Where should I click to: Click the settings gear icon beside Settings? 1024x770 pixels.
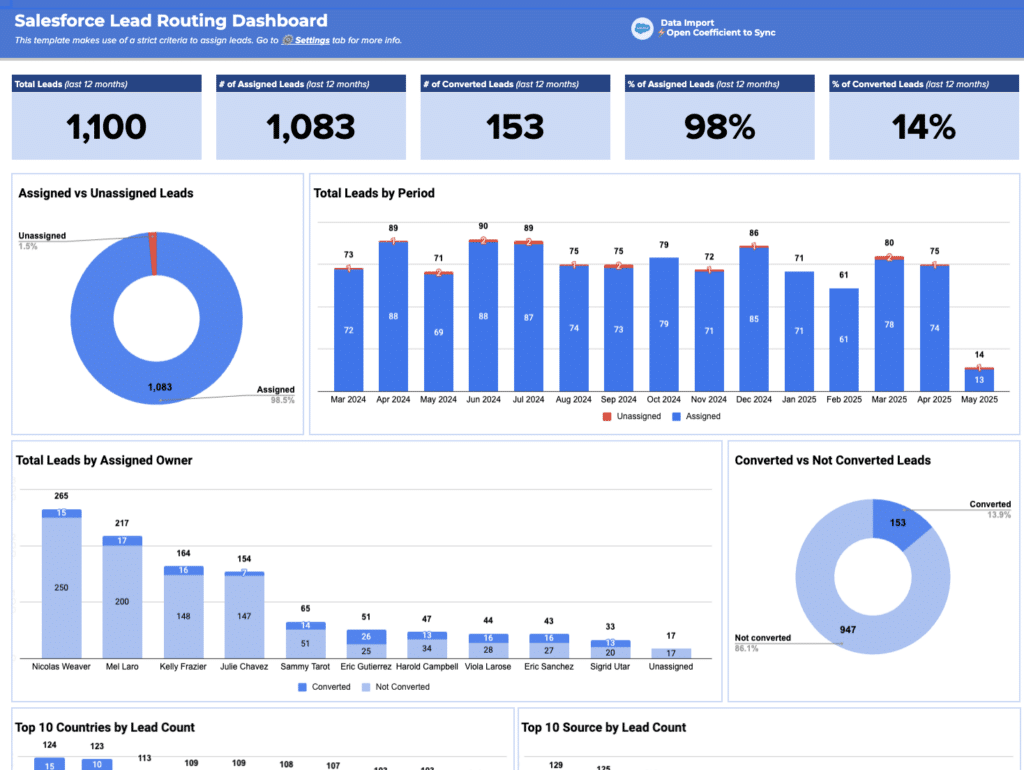[x=287, y=40]
